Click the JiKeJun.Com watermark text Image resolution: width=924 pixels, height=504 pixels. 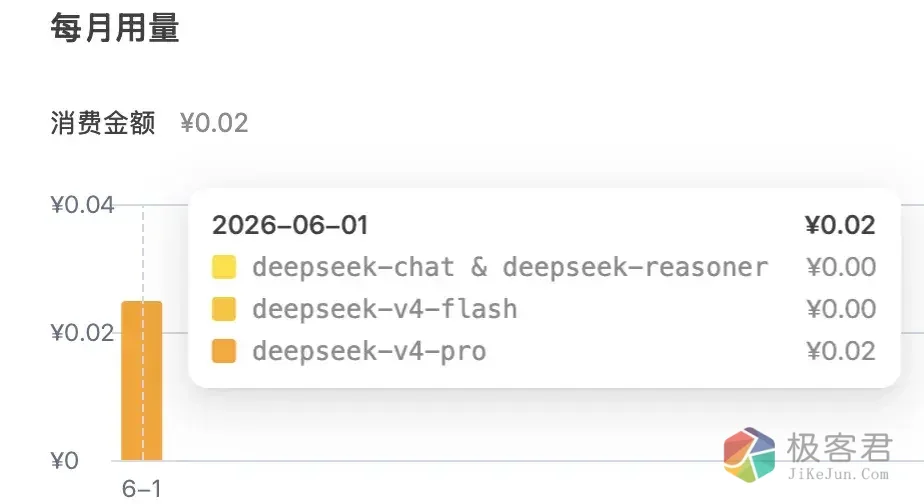[838, 474]
